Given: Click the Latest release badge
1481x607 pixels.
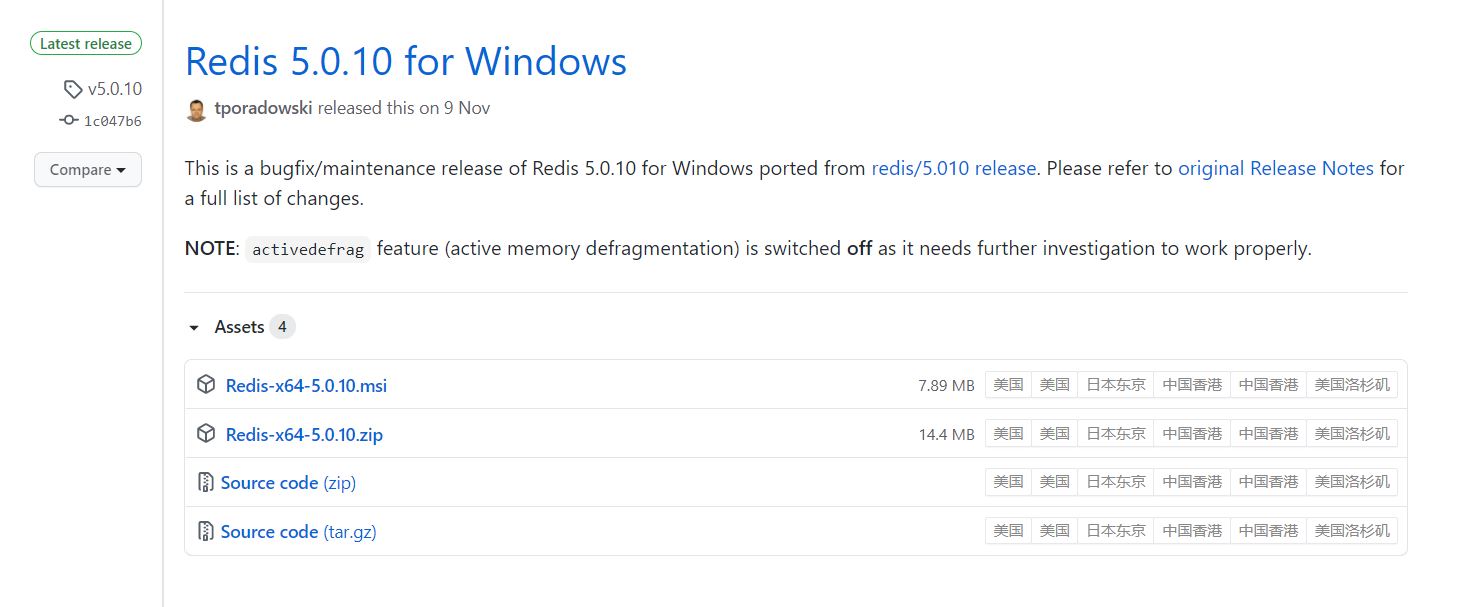Looking at the screenshot, I should click(x=86, y=43).
